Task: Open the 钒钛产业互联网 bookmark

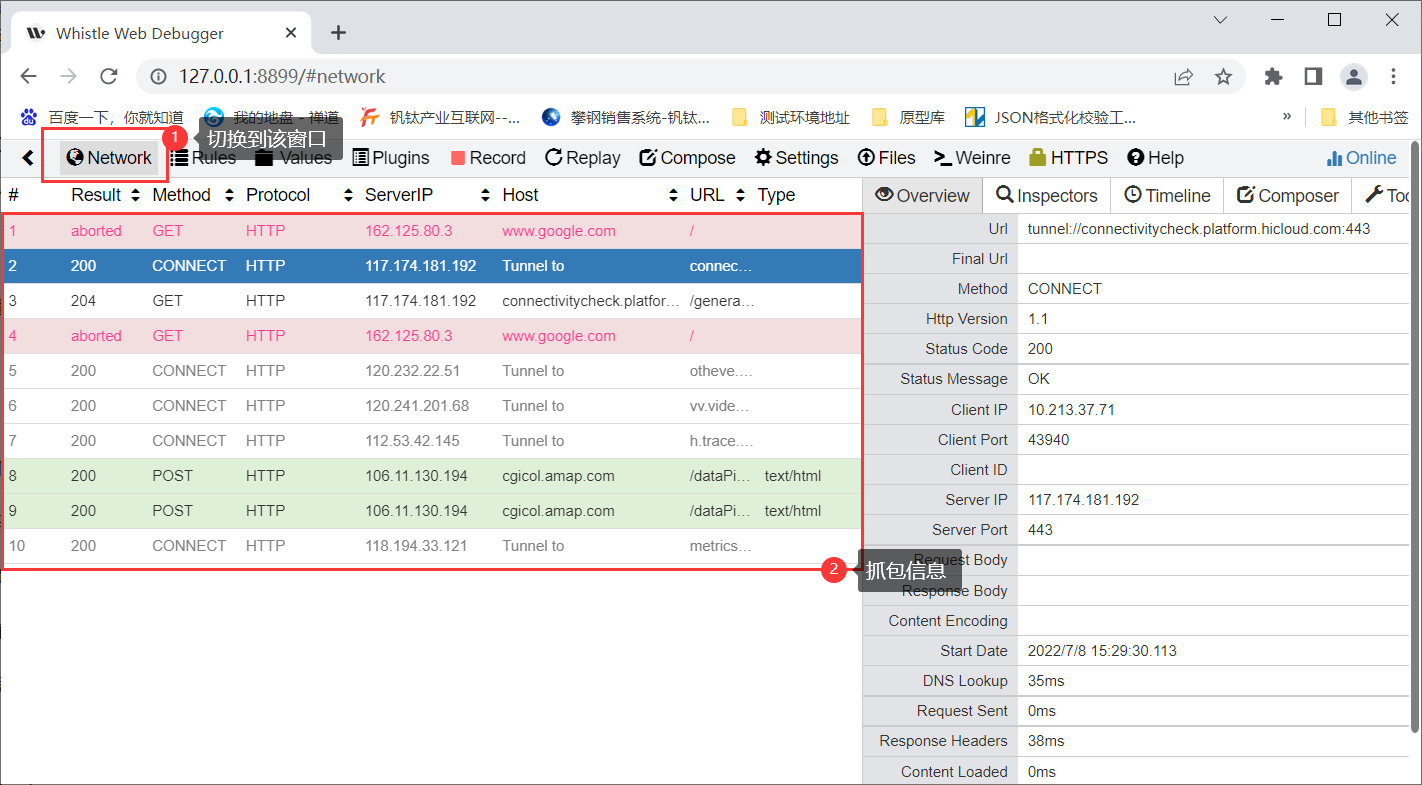Action: click(441, 118)
